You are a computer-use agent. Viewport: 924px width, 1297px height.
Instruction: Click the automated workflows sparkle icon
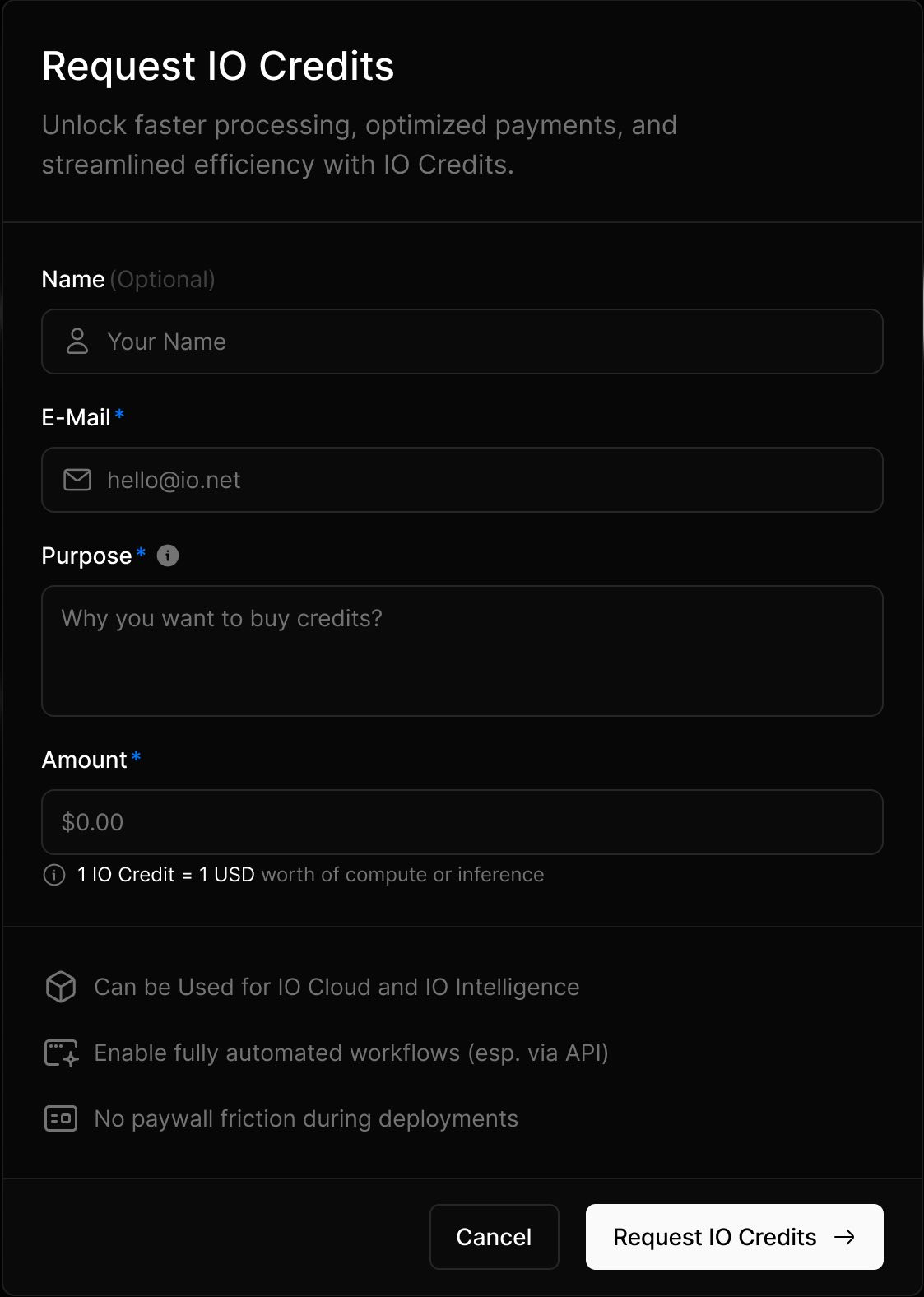pos(61,1053)
